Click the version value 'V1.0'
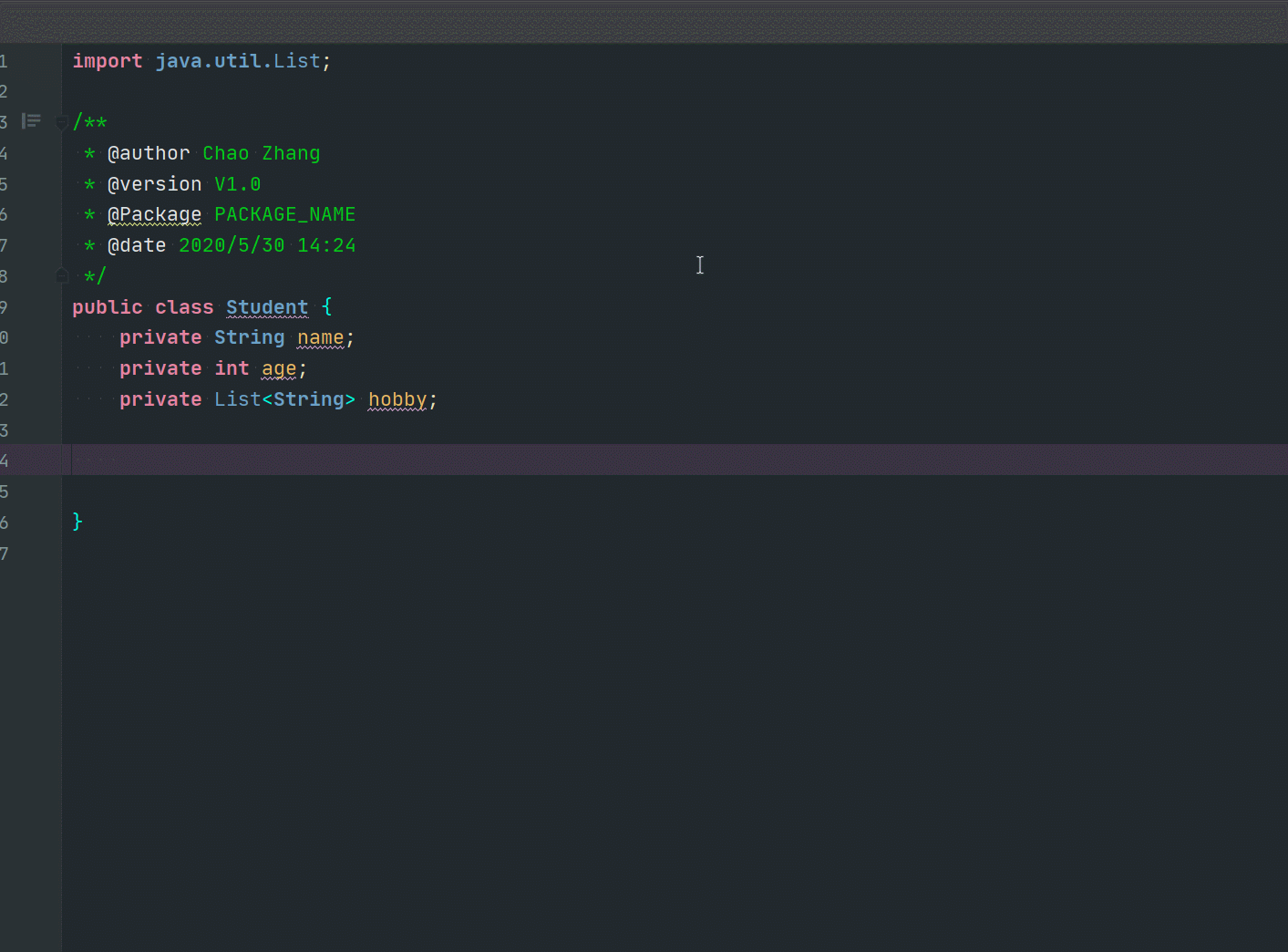The width and height of the screenshot is (1288, 952). click(x=238, y=184)
